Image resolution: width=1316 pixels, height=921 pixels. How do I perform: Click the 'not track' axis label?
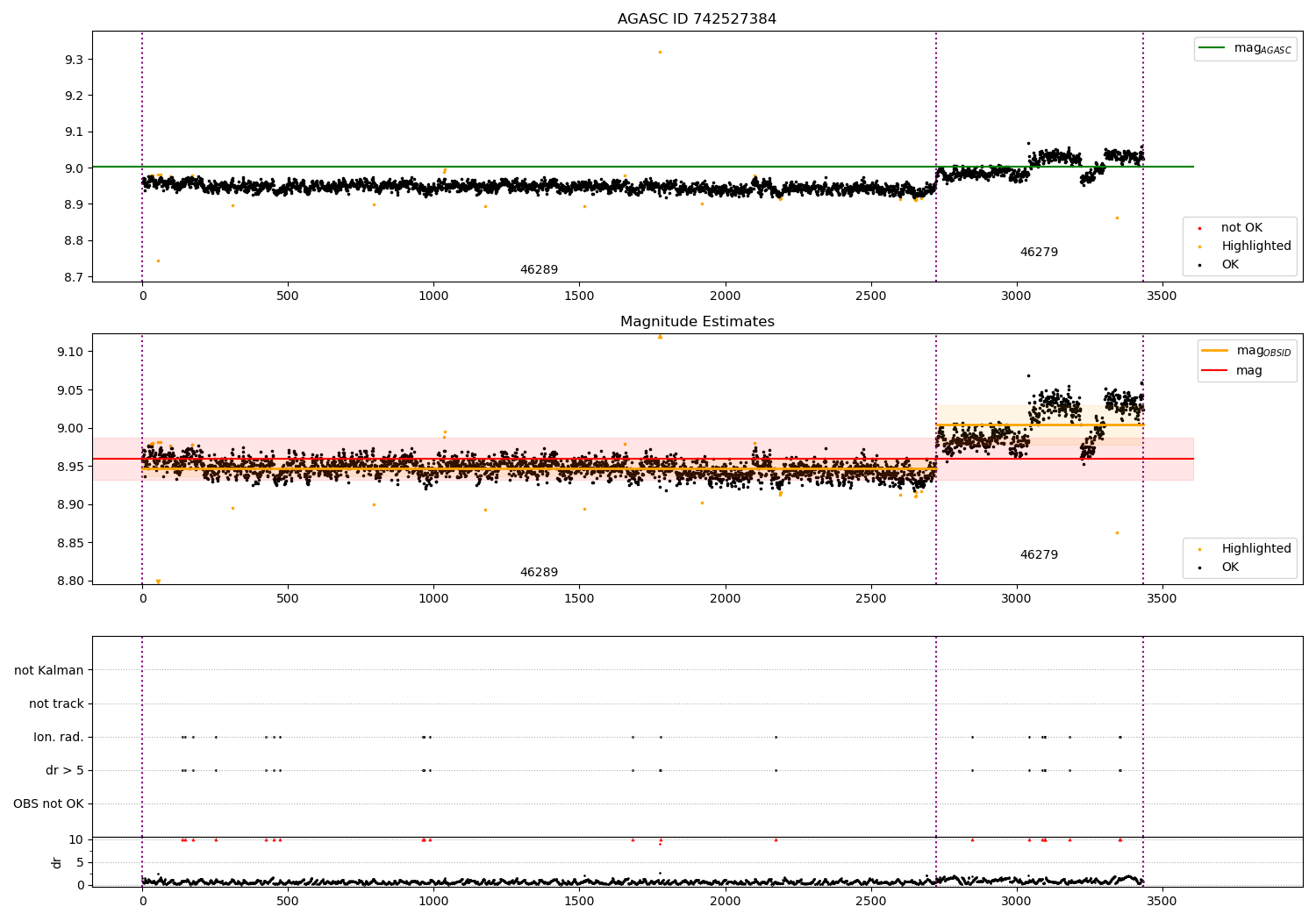[56, 704]
